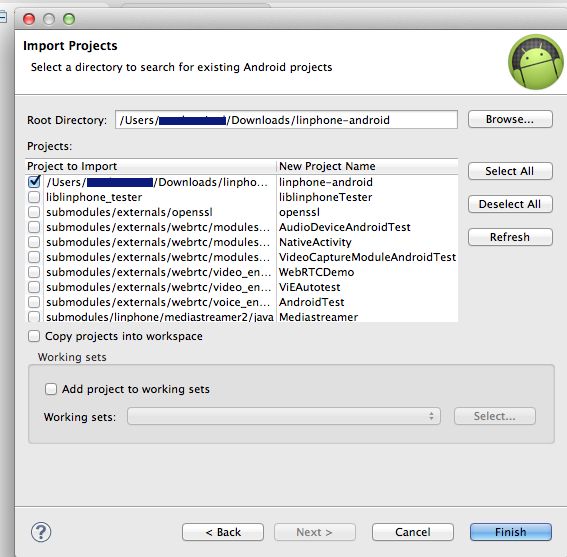This screenshot has width=567, height=557.
Task: Select the liblinphone_tester path row
Action: 94,197
